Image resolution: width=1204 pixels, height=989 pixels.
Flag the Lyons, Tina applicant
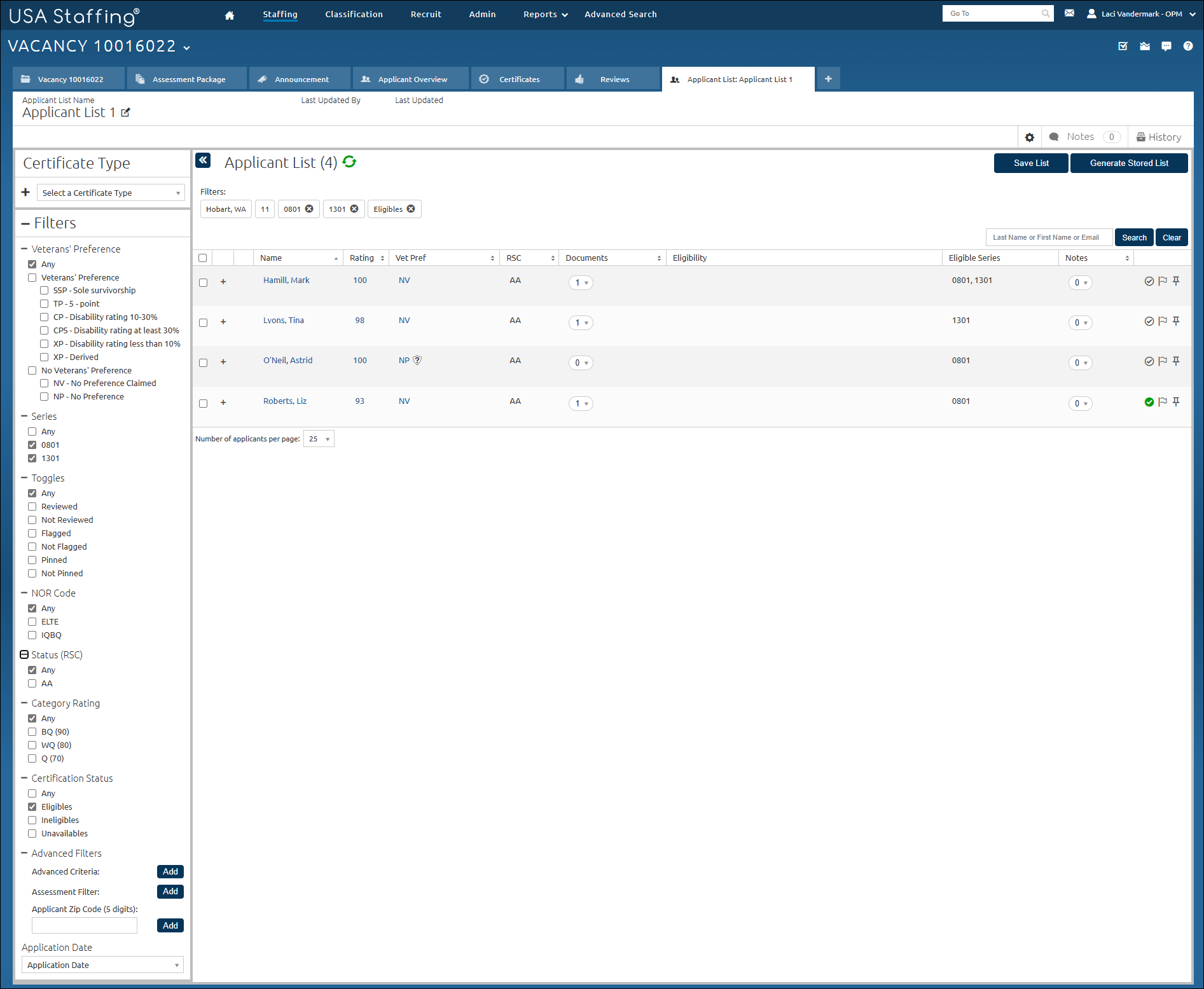(1163, 321)
